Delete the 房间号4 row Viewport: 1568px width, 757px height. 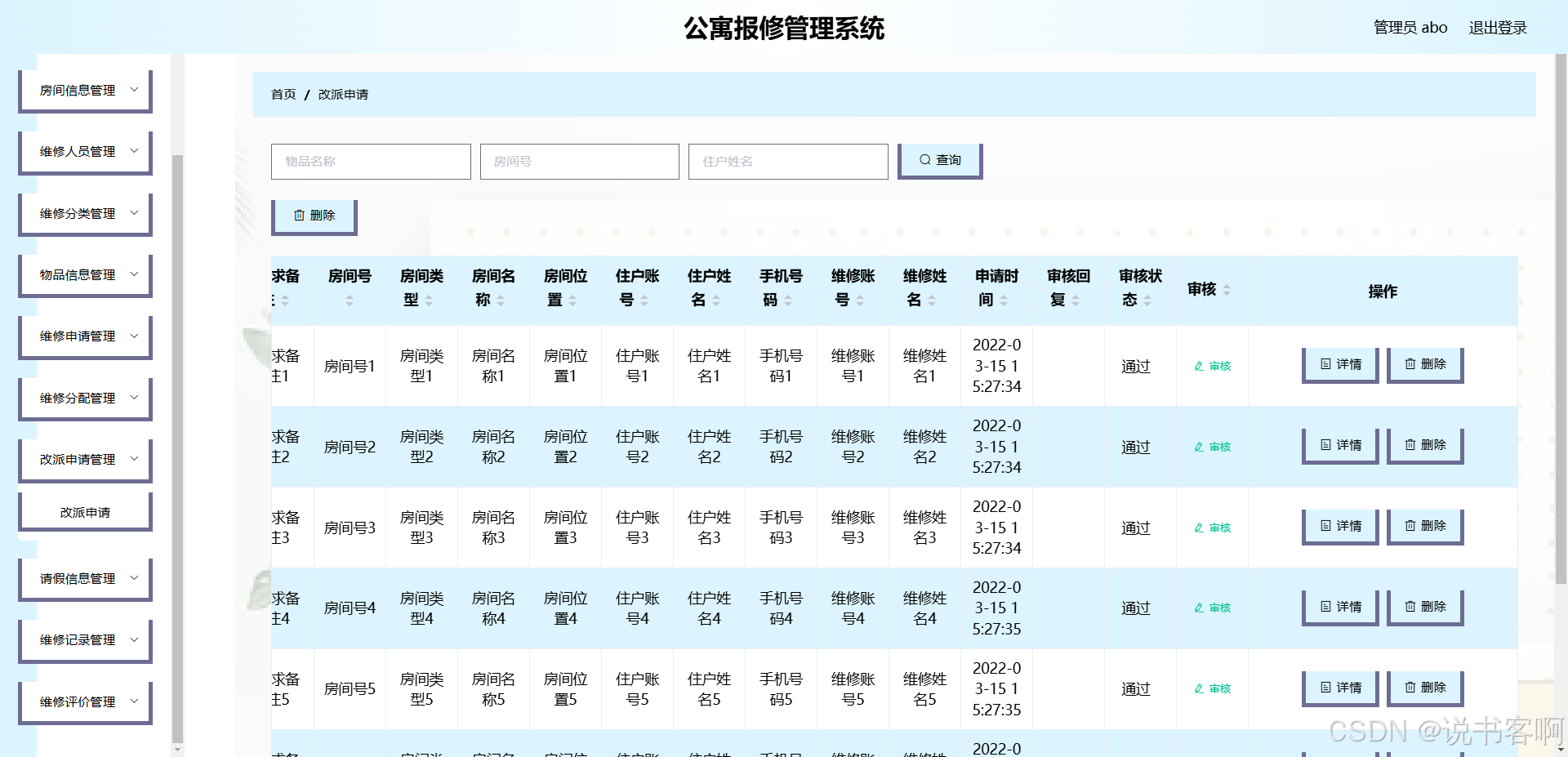pos(1425,608)
